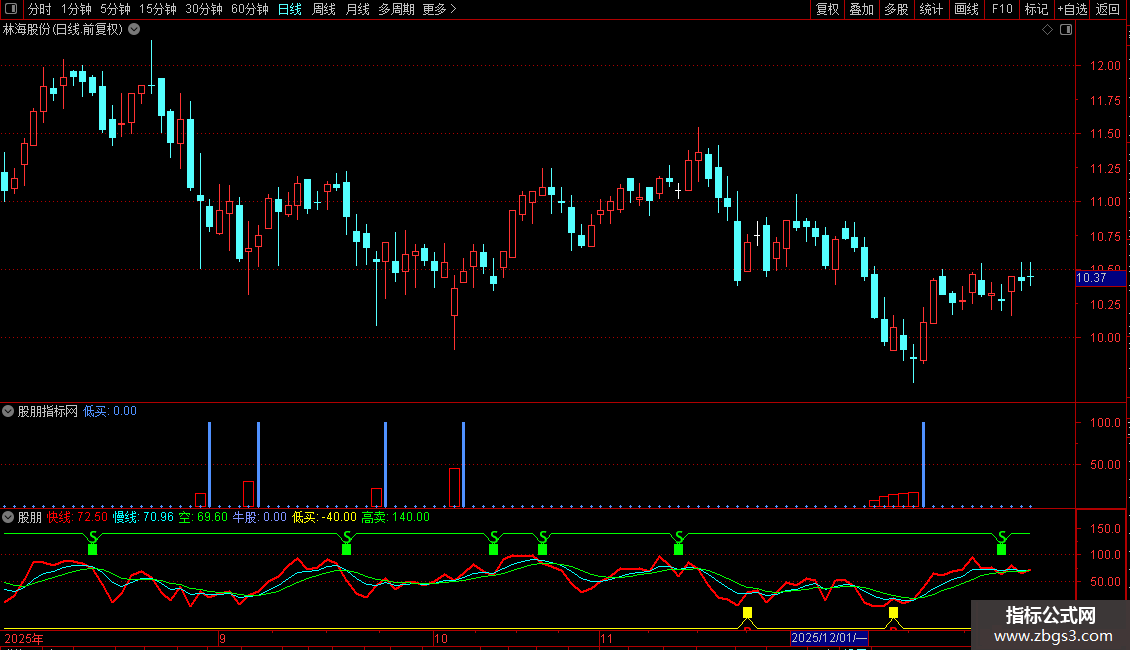
Task: Activate the 画线 drawing tool
Action: click(966, 9)
